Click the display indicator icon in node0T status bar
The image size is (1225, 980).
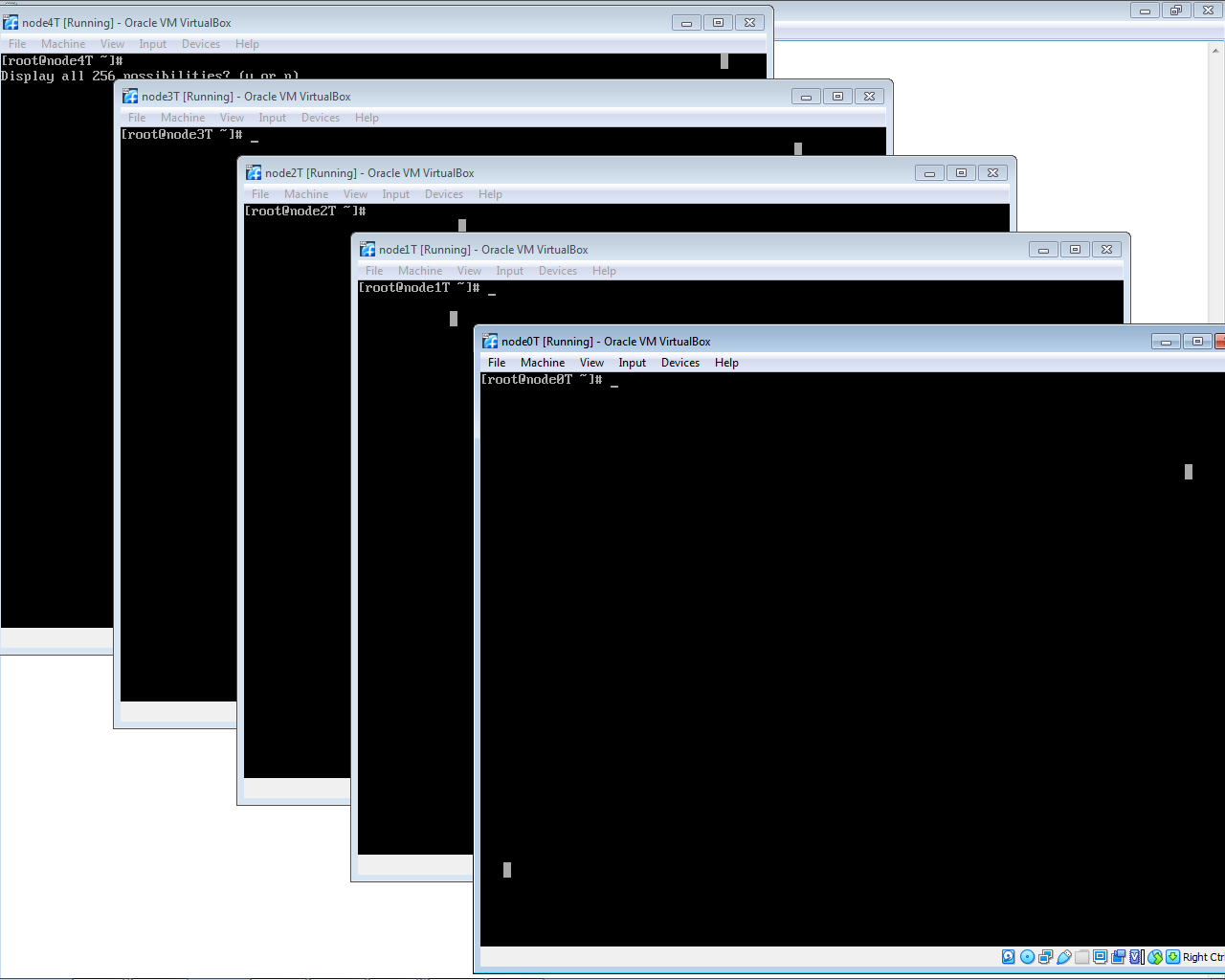(1100, 957)
